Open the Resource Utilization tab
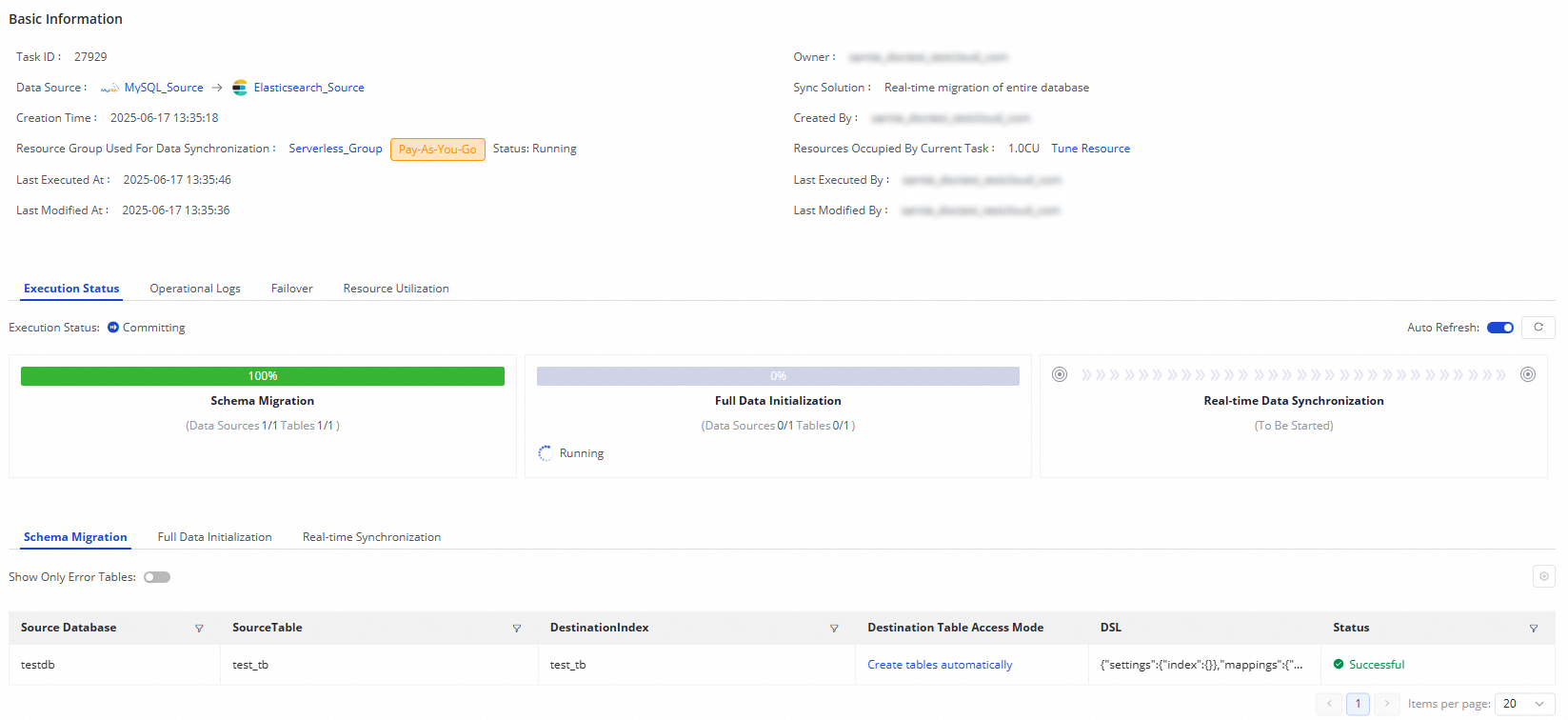This screenshot has height=720, width=1568. click(396, 289)
